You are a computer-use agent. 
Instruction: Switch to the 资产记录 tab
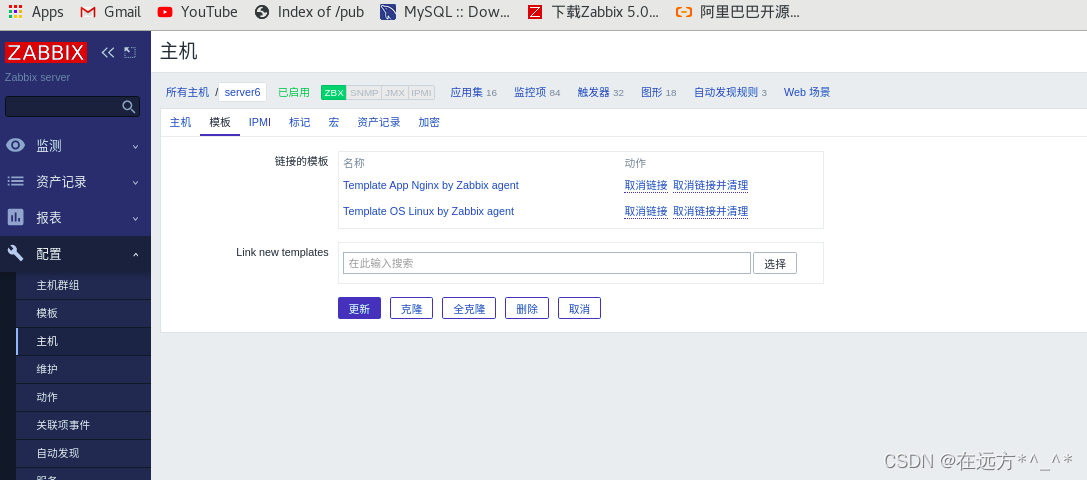click(379, 122)
